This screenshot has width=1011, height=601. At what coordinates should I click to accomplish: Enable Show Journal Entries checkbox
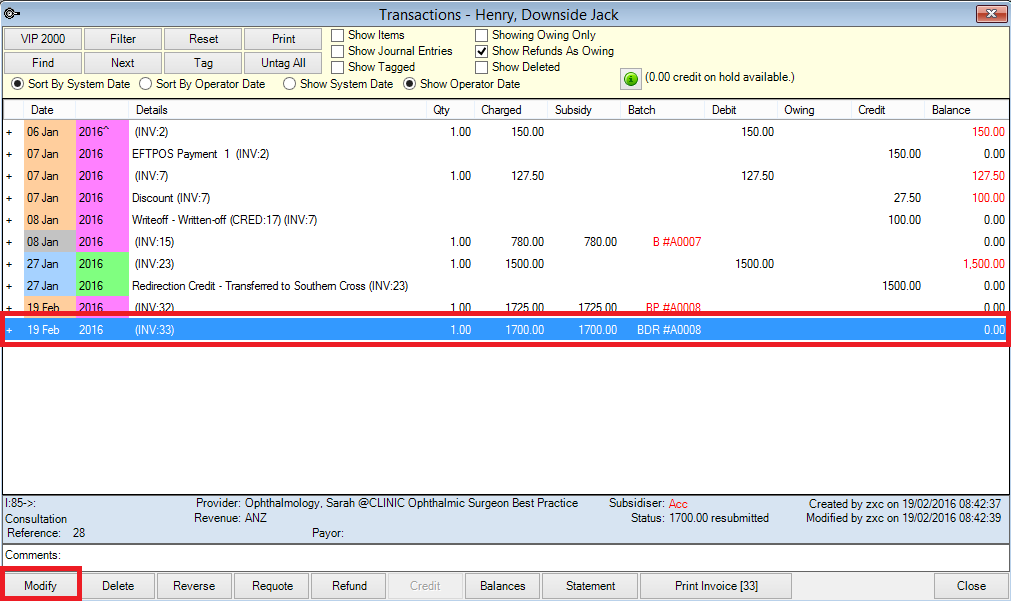[x=337, y=52]
